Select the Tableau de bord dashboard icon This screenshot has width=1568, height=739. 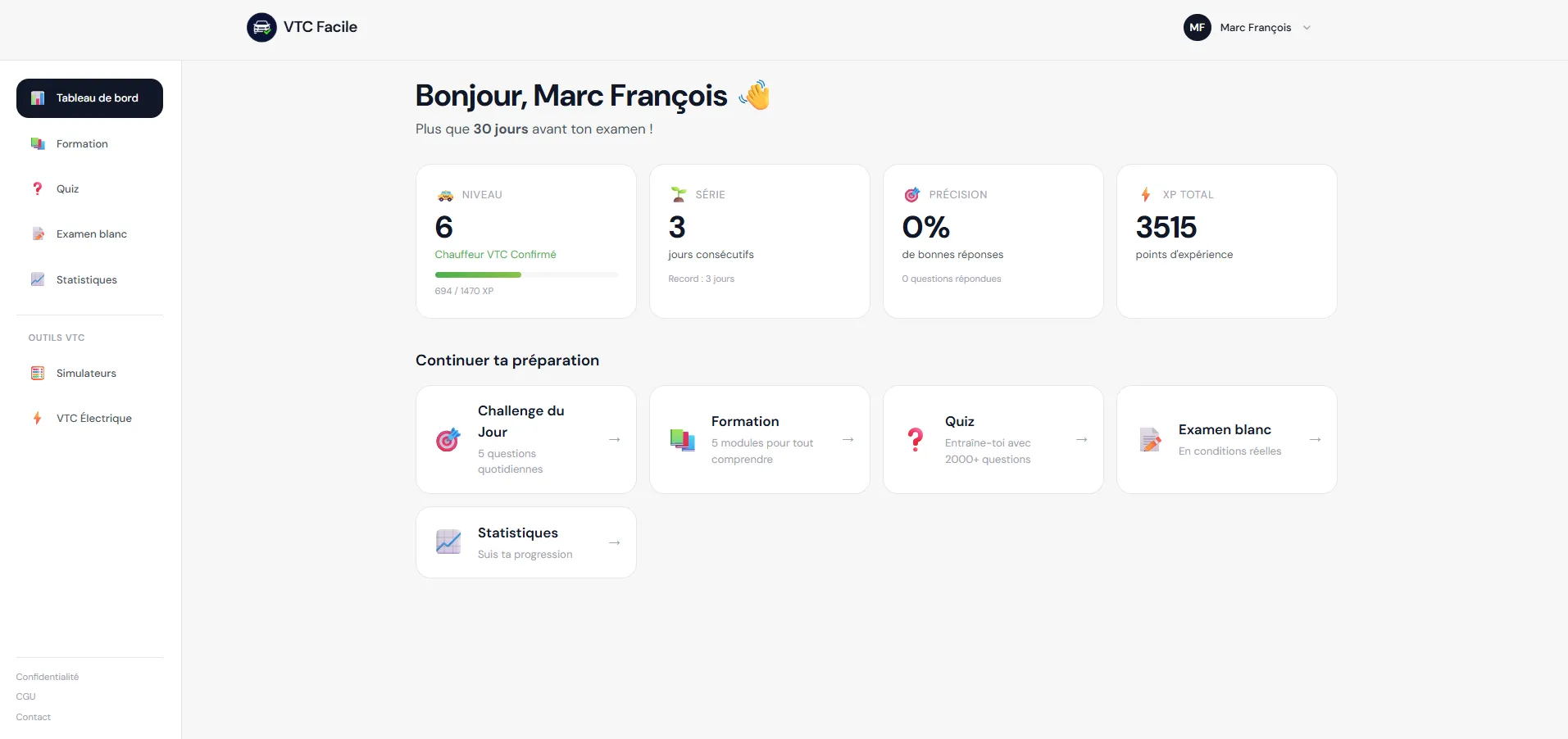coord(37,97)
